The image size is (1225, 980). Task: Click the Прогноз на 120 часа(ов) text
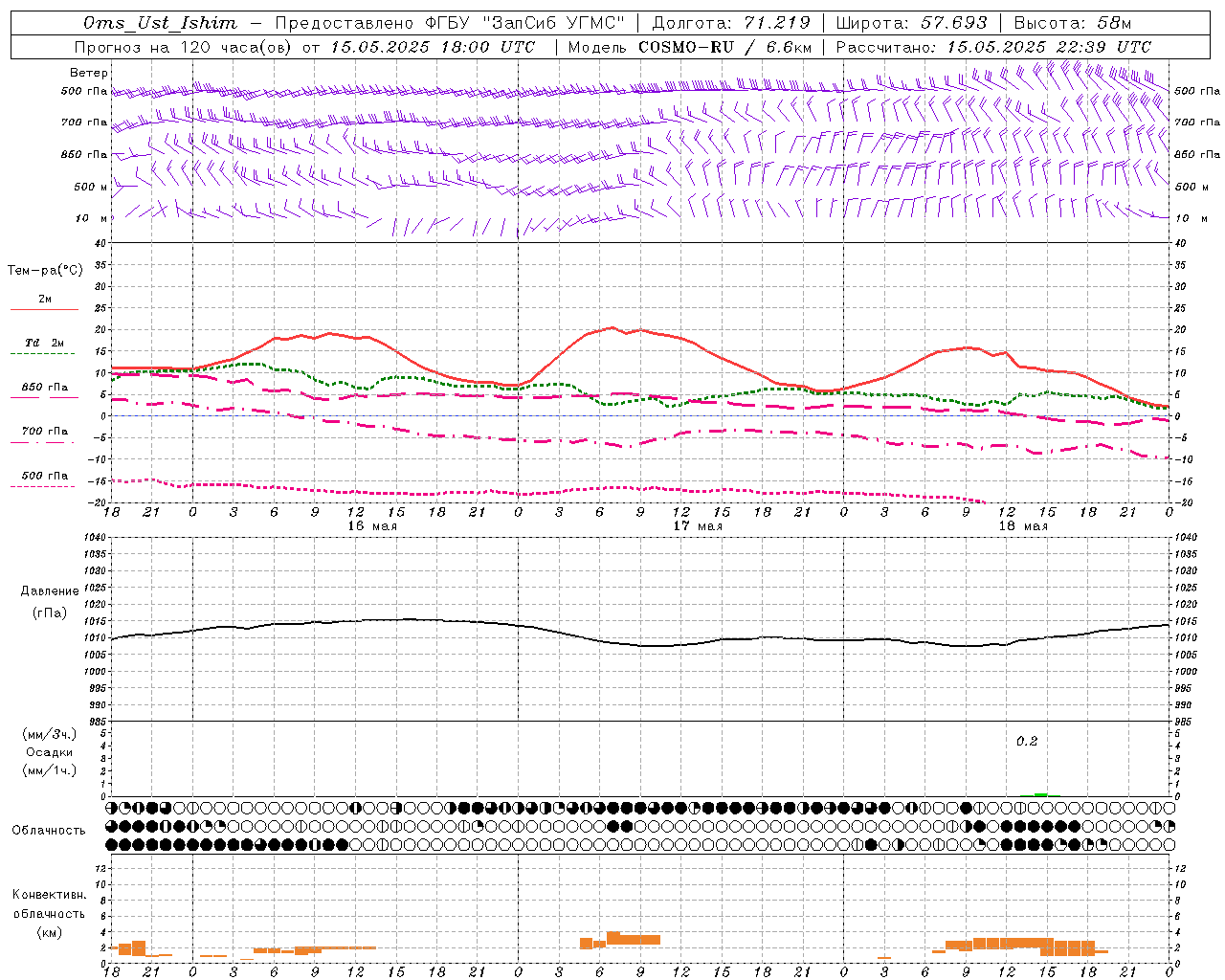point(185,47)
